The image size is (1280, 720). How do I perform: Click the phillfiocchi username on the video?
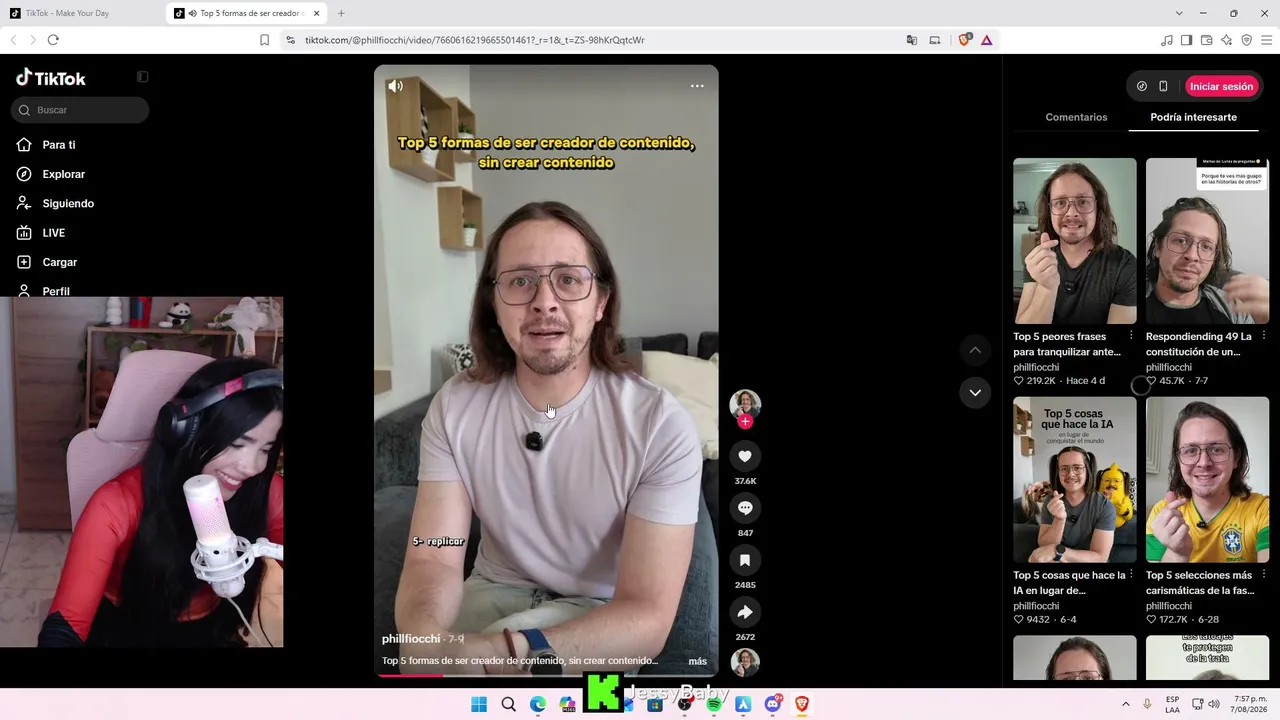pyautogui.click(x=411, y=639)
